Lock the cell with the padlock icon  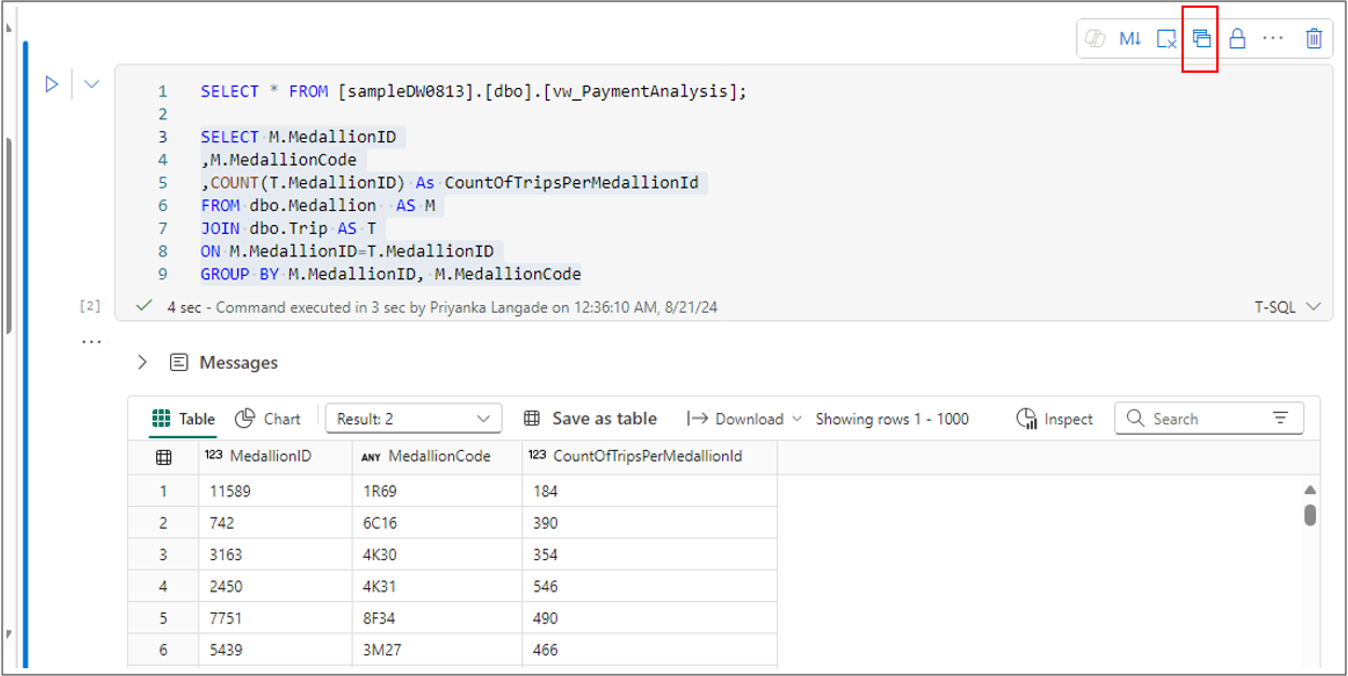[x=1237, y=39]
